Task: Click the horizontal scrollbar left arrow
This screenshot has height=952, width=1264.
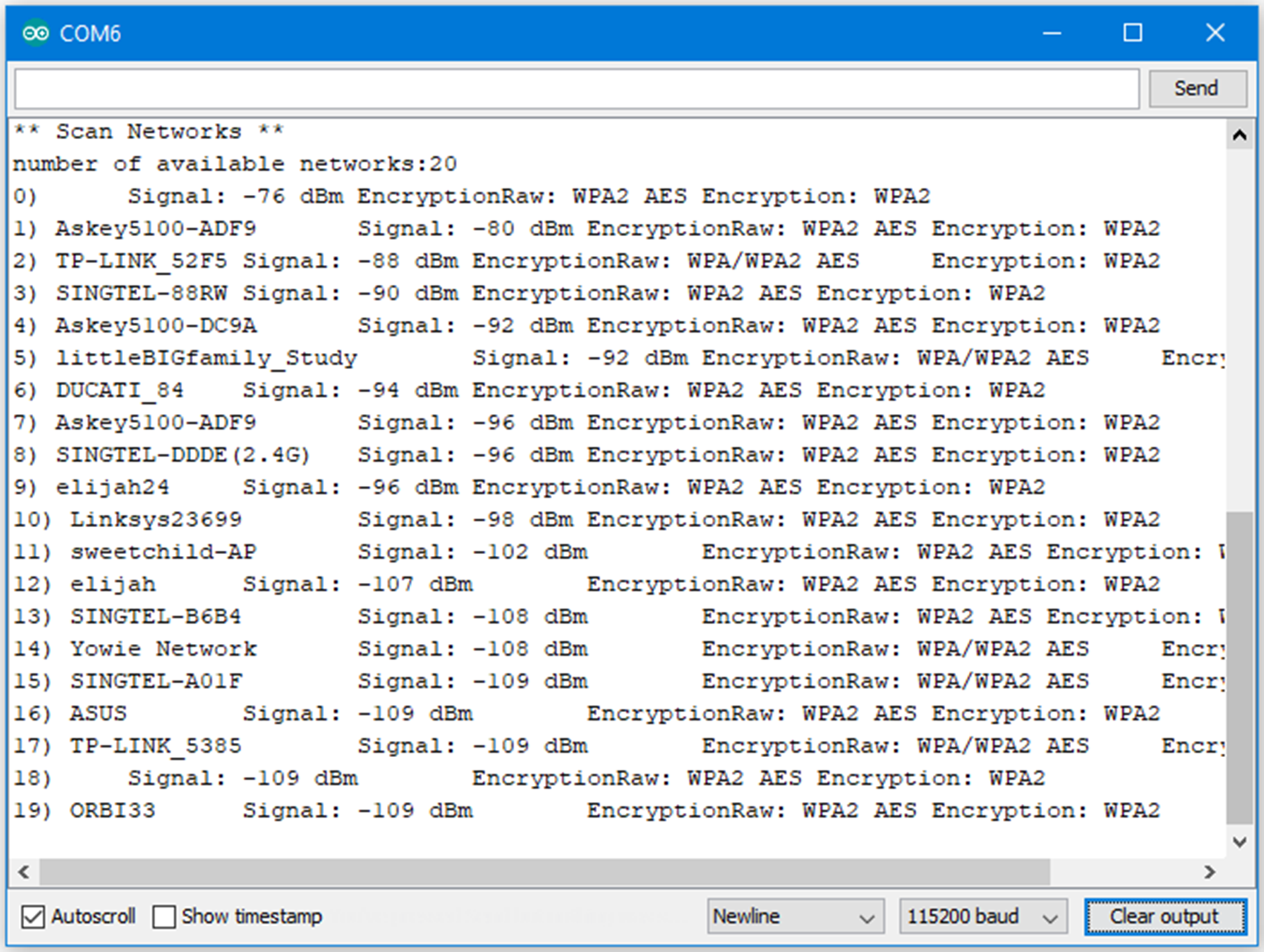Action: 24,872
